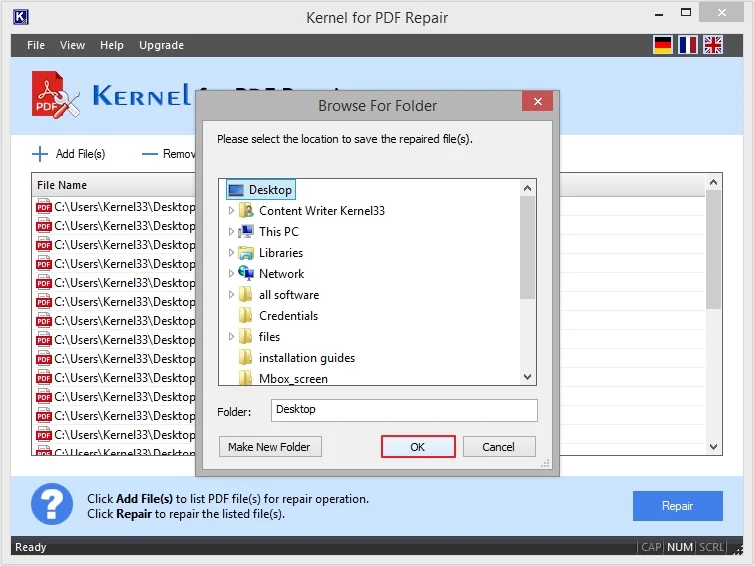This screenshot has height=566, width=754.
Task: Click the German flag language icon
Action: [662, 45]
